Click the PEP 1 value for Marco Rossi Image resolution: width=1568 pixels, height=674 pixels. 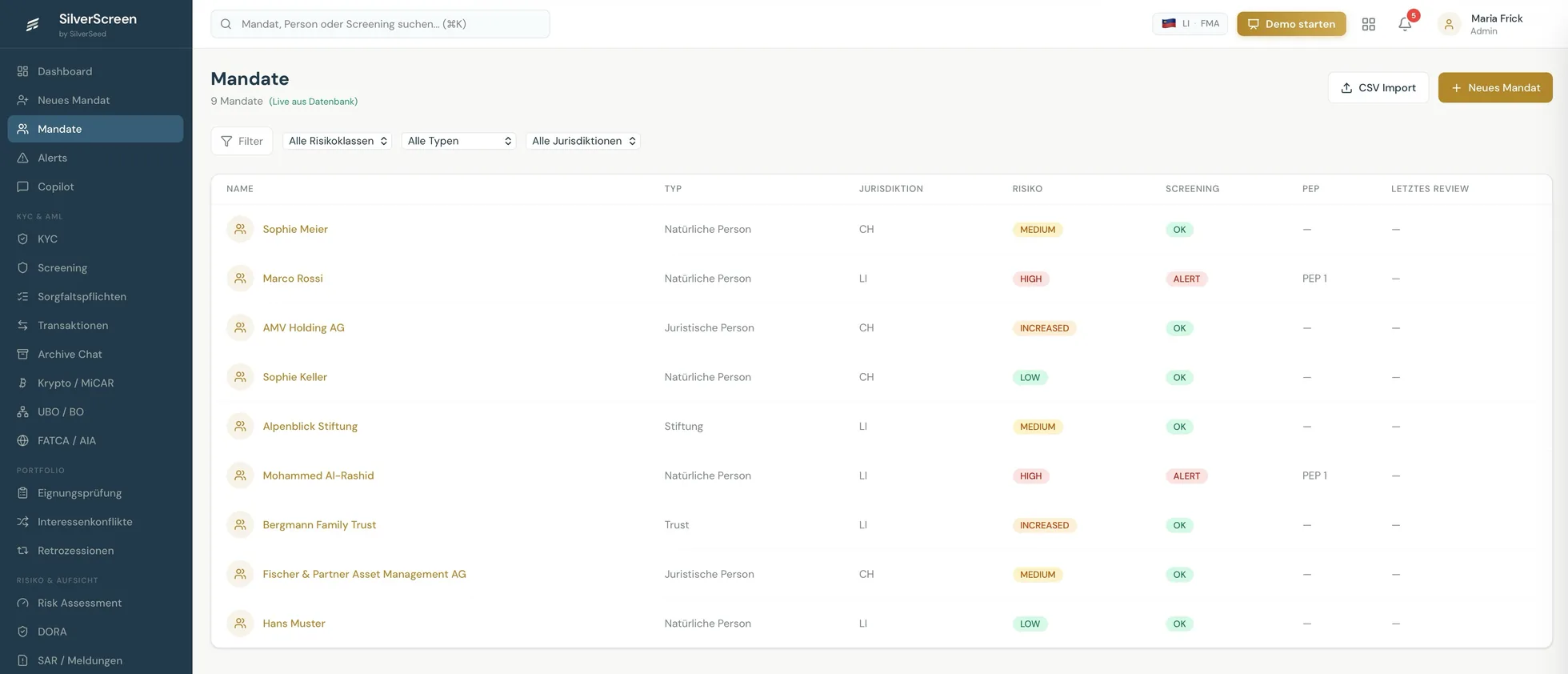coord(1314,279)
